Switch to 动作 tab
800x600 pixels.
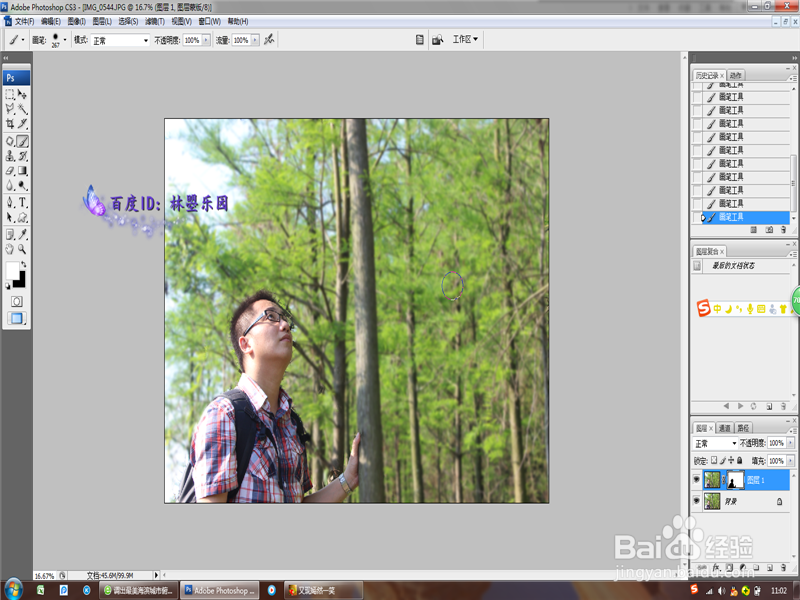[736, 75]
